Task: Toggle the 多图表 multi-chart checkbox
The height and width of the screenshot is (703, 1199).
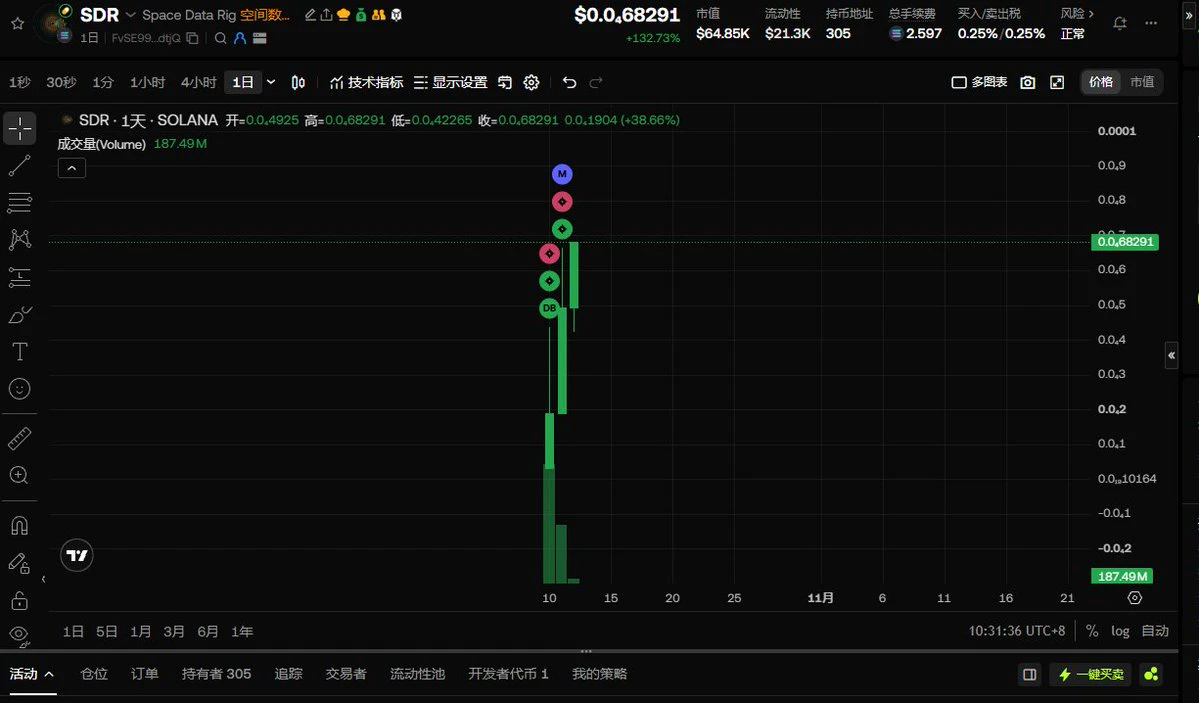Action: click(980, 82)
